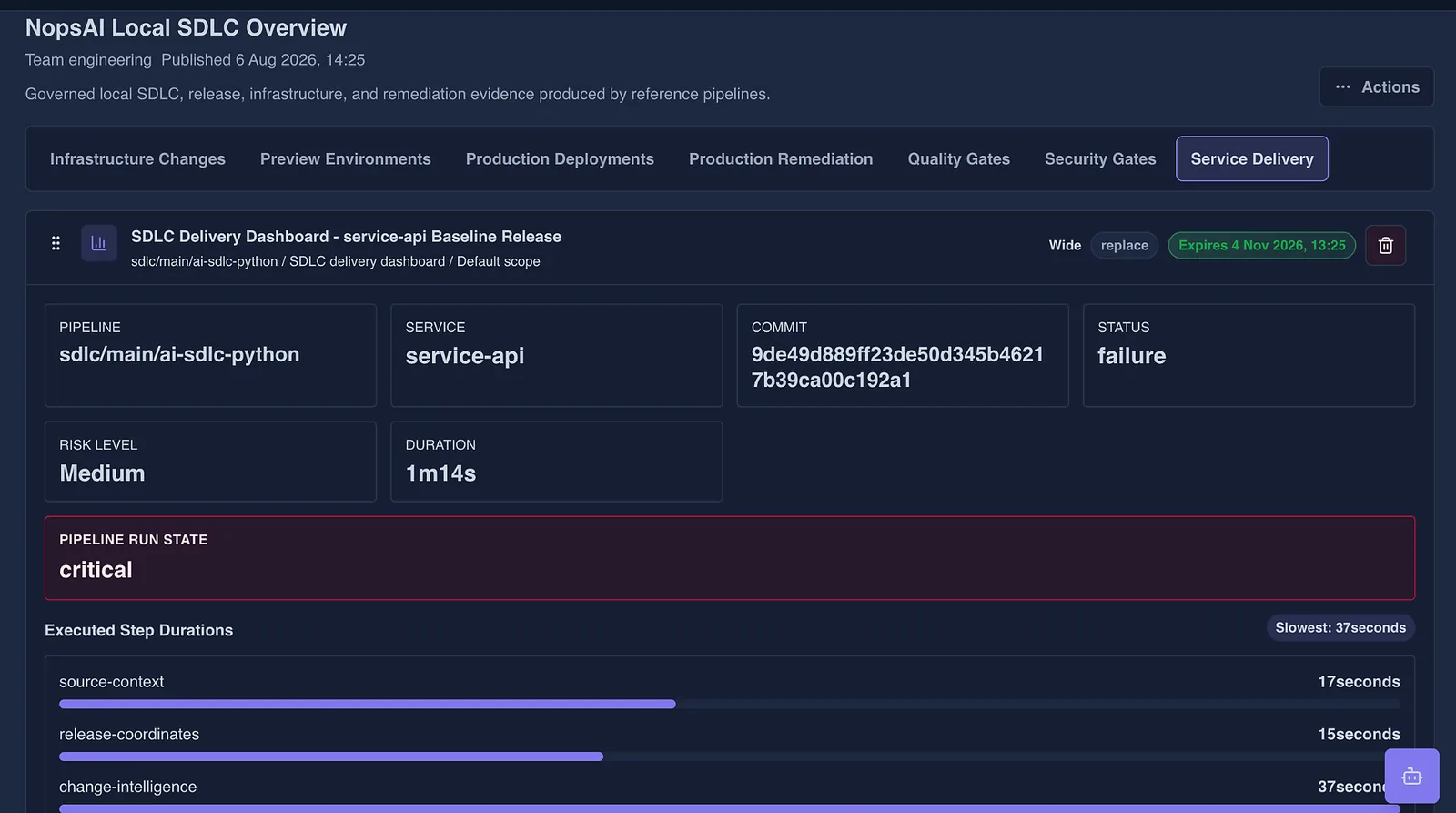This screenshot has width=1456, height=813.
Task: Click the Team engineering label
Action: click(x=88, y=60)
